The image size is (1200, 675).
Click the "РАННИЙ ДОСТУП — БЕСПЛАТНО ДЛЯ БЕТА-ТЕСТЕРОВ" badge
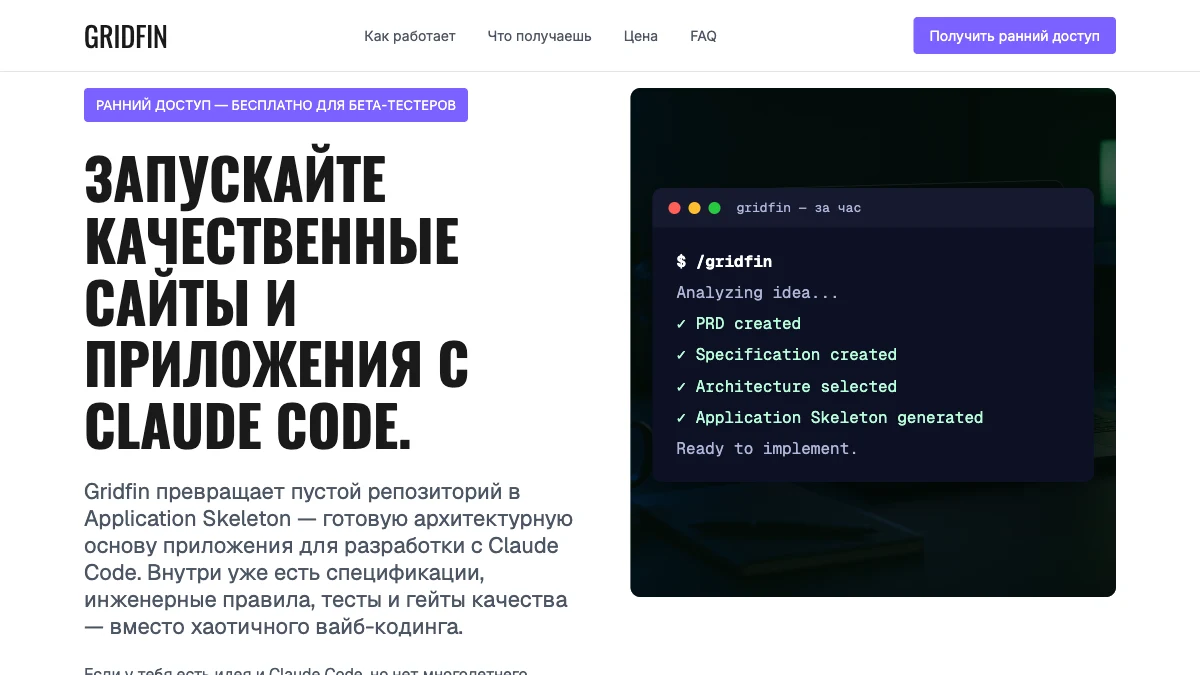(276, 105)
